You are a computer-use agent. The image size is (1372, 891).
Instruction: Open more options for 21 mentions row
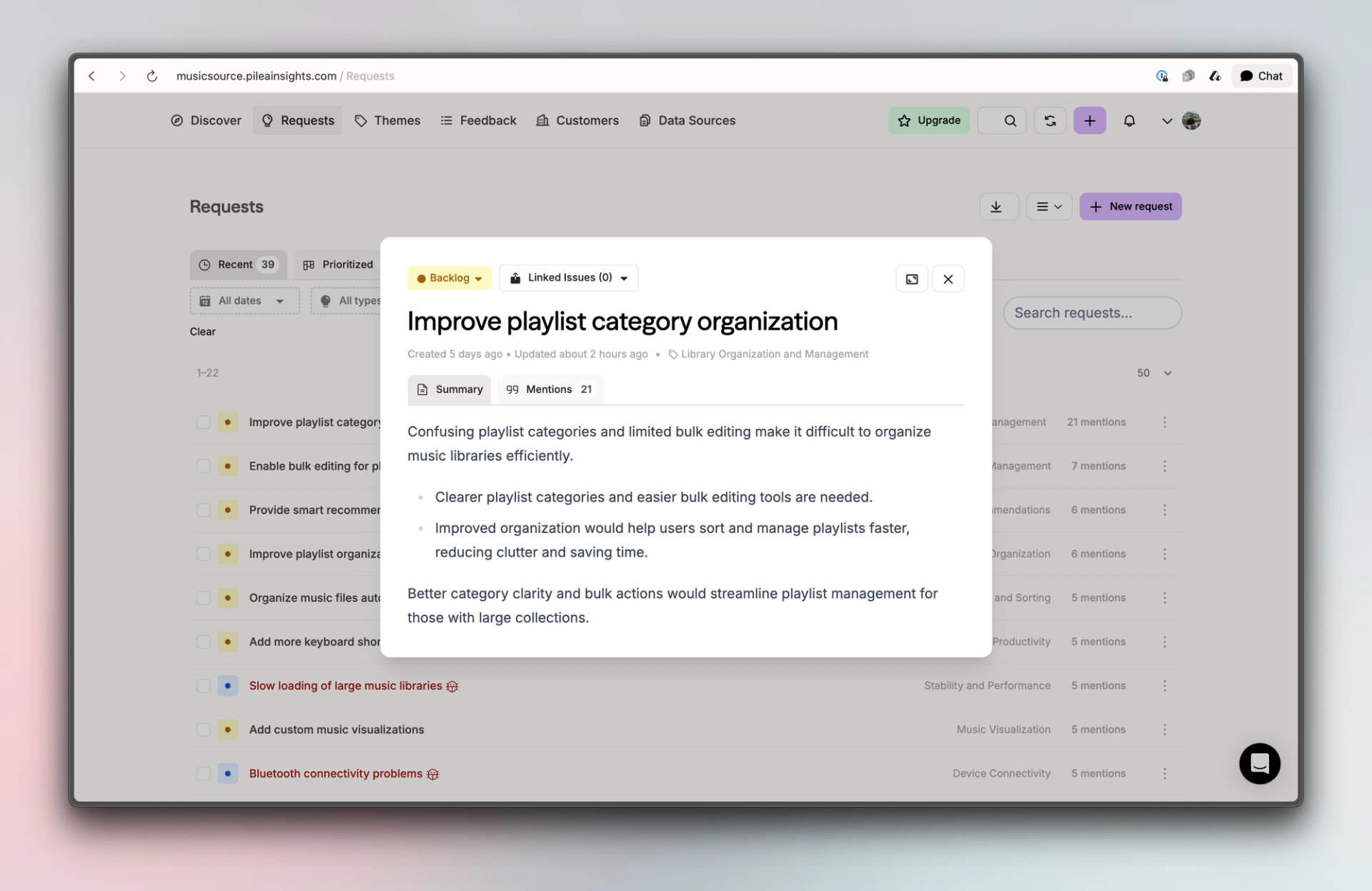pos(1165,422)
